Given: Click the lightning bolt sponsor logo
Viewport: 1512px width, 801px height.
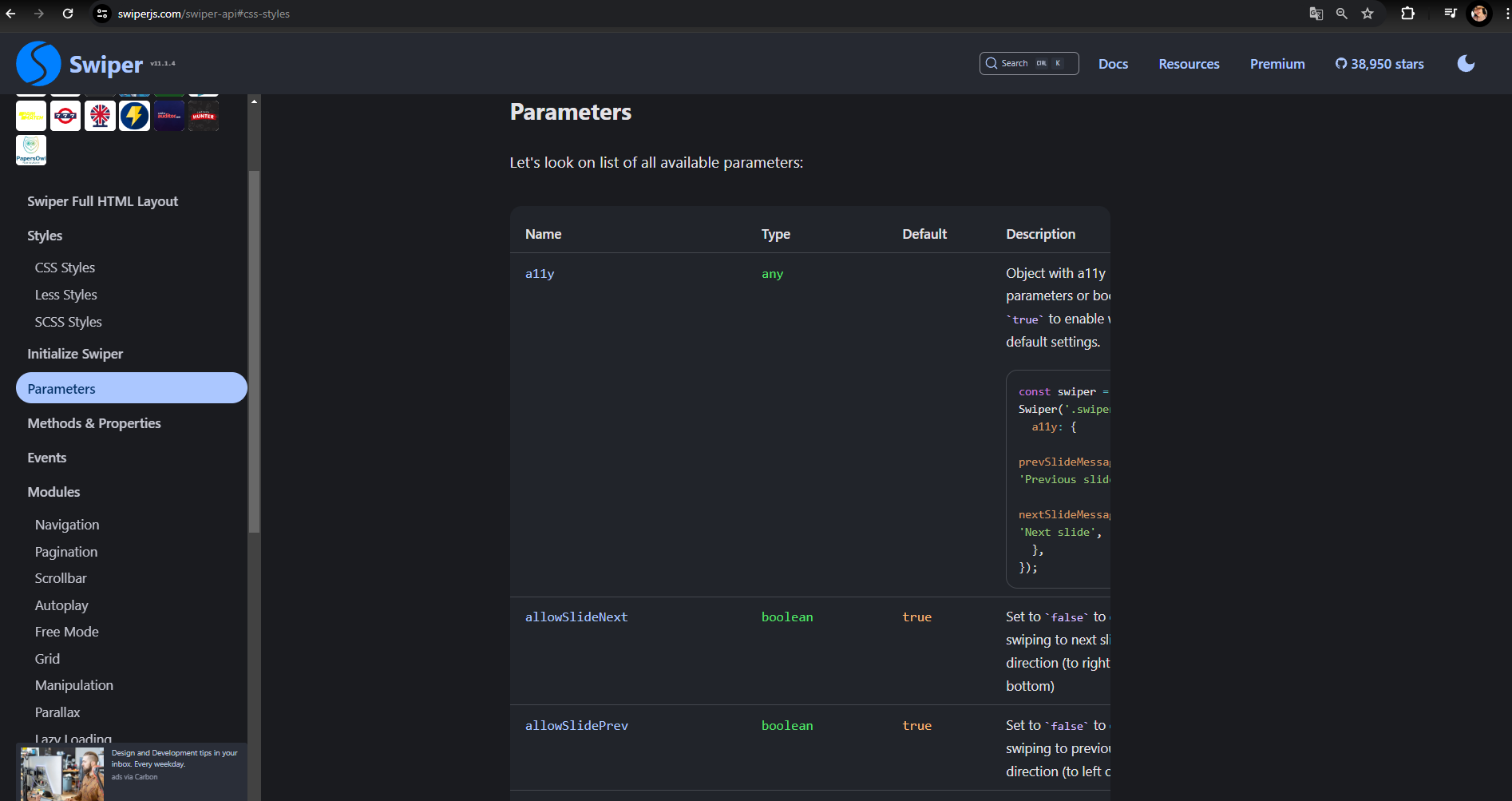Looking at the screenshot, I should (x=134, y=116).
